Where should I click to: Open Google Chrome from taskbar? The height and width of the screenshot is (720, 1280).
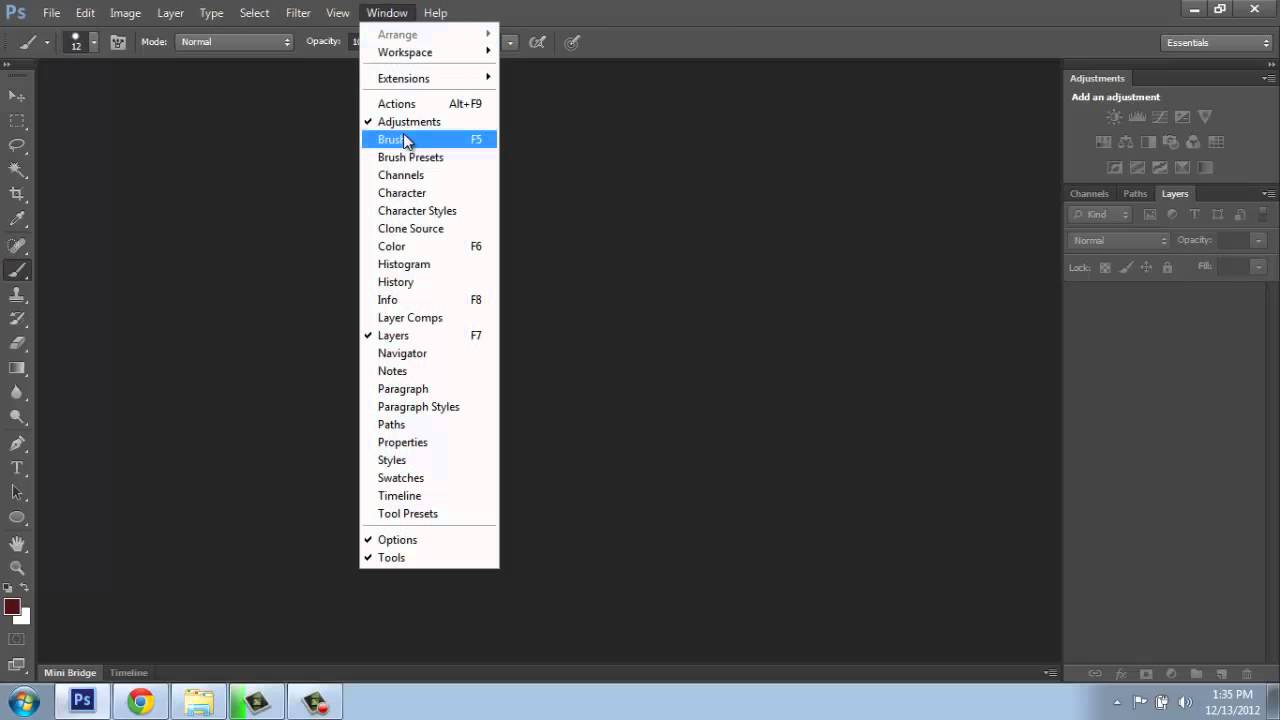[140, 702]
